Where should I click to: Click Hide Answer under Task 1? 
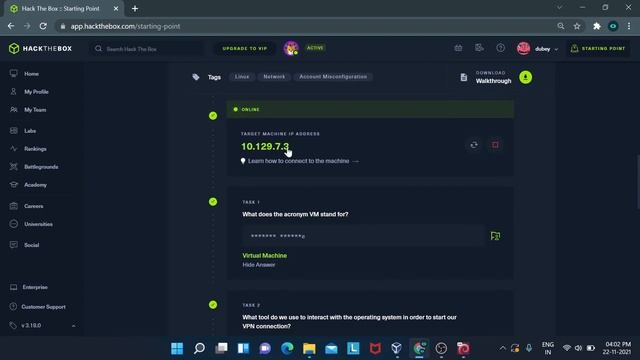[x=259, y=265]
